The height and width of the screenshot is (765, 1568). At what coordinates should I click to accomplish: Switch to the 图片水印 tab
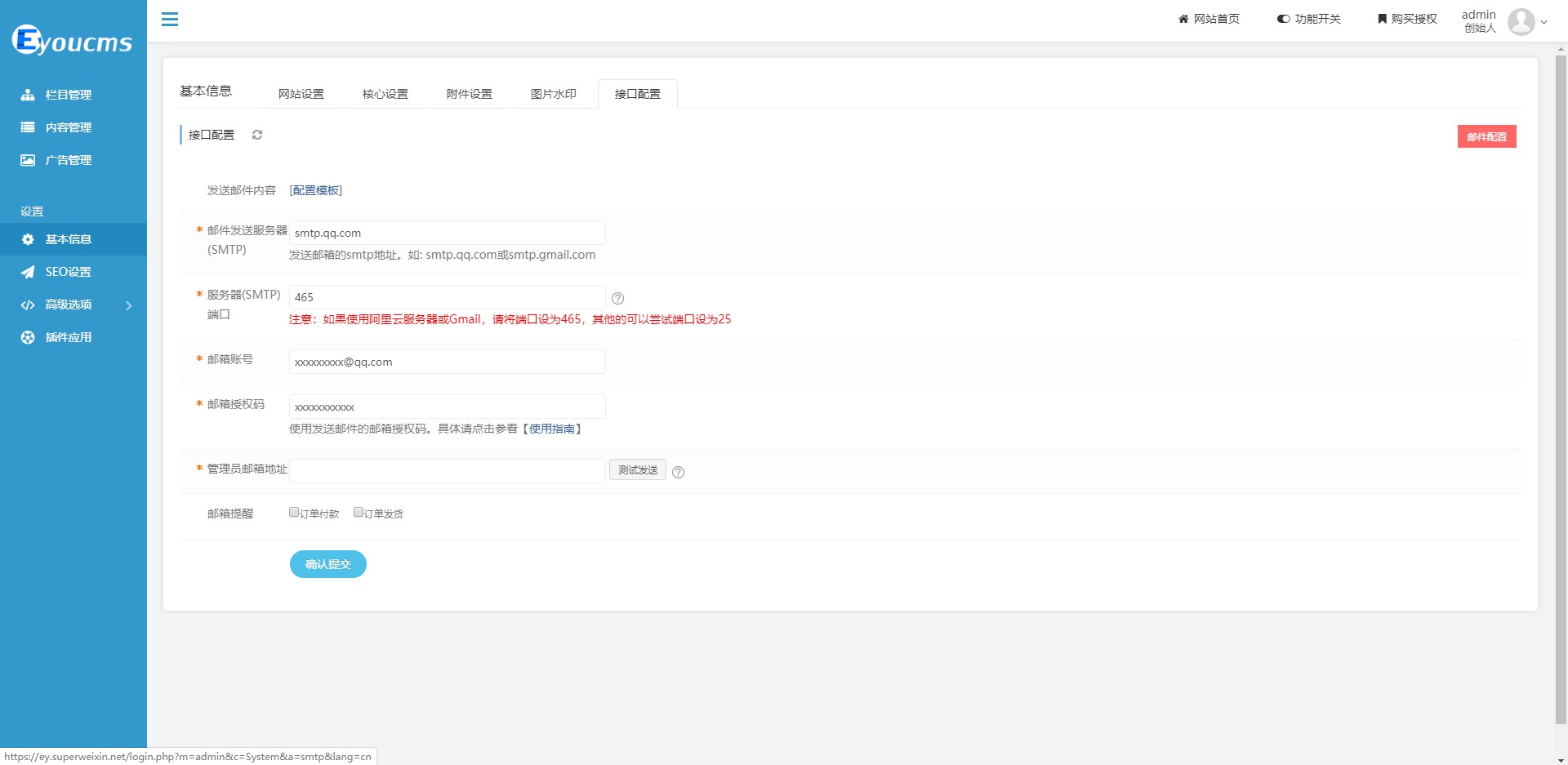click(554, 94)
